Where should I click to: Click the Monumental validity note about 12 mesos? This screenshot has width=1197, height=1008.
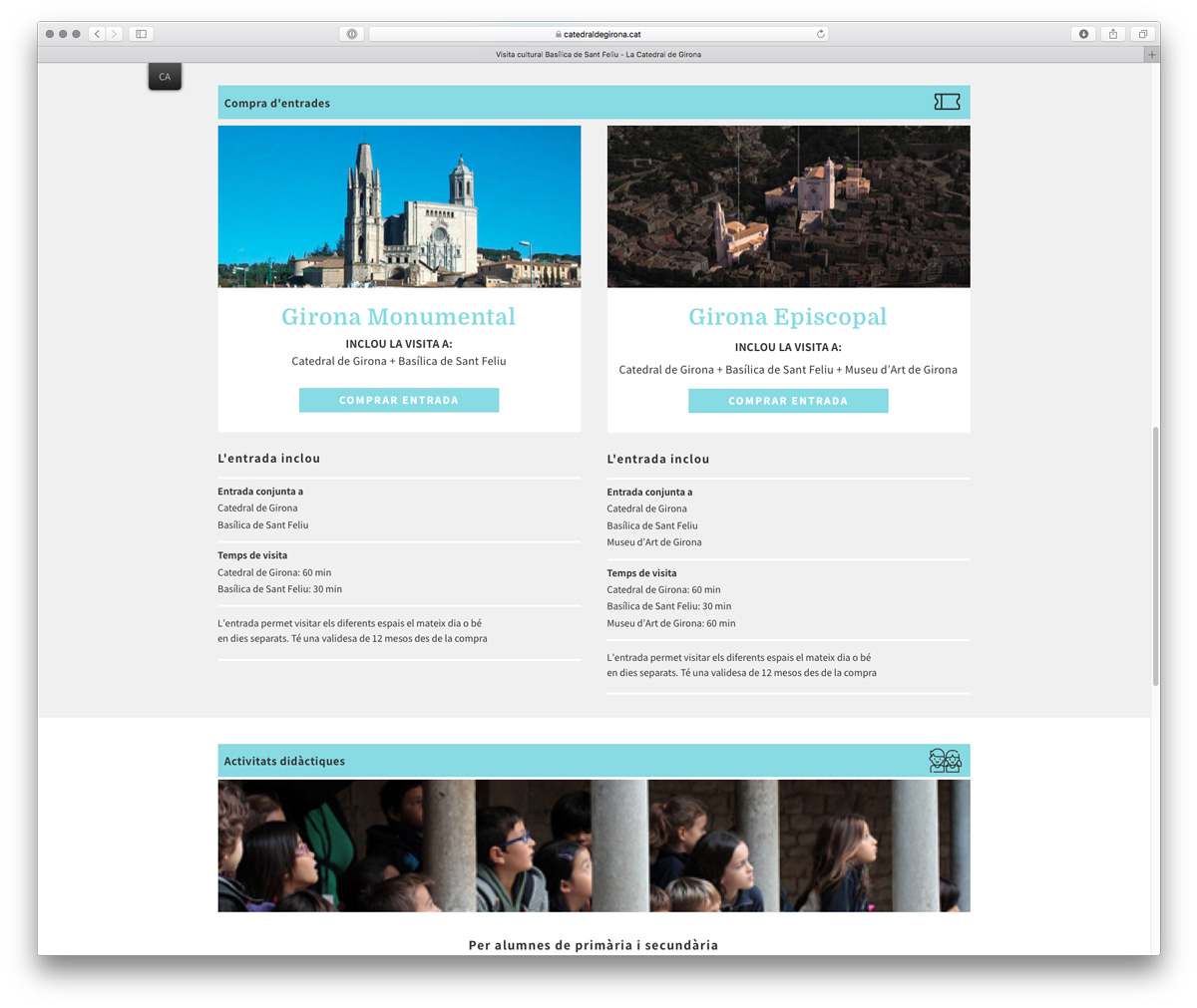pos(352,630)
